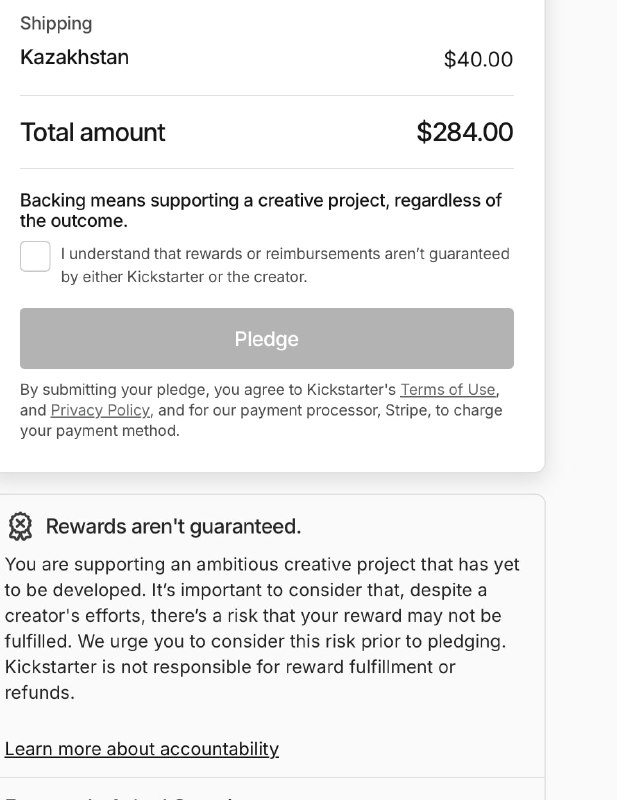Tick the rewards acknowledgment checkbox
The width and height of the screenshot is (617, 800).
[x=35, y=256]
